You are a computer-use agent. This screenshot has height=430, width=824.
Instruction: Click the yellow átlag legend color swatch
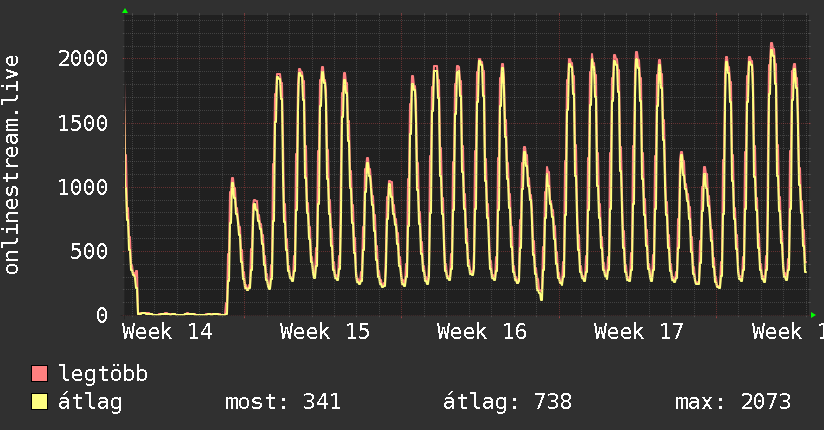click(39, 402)
